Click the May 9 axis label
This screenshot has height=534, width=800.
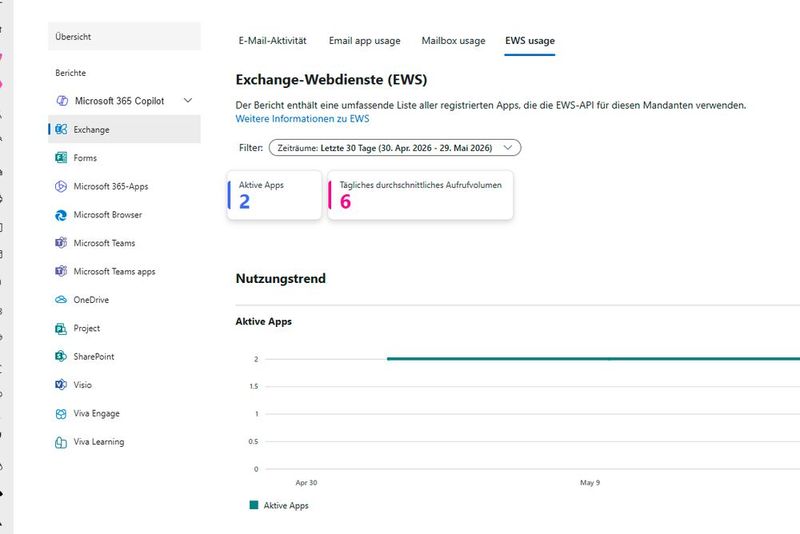tap(590, 482)
